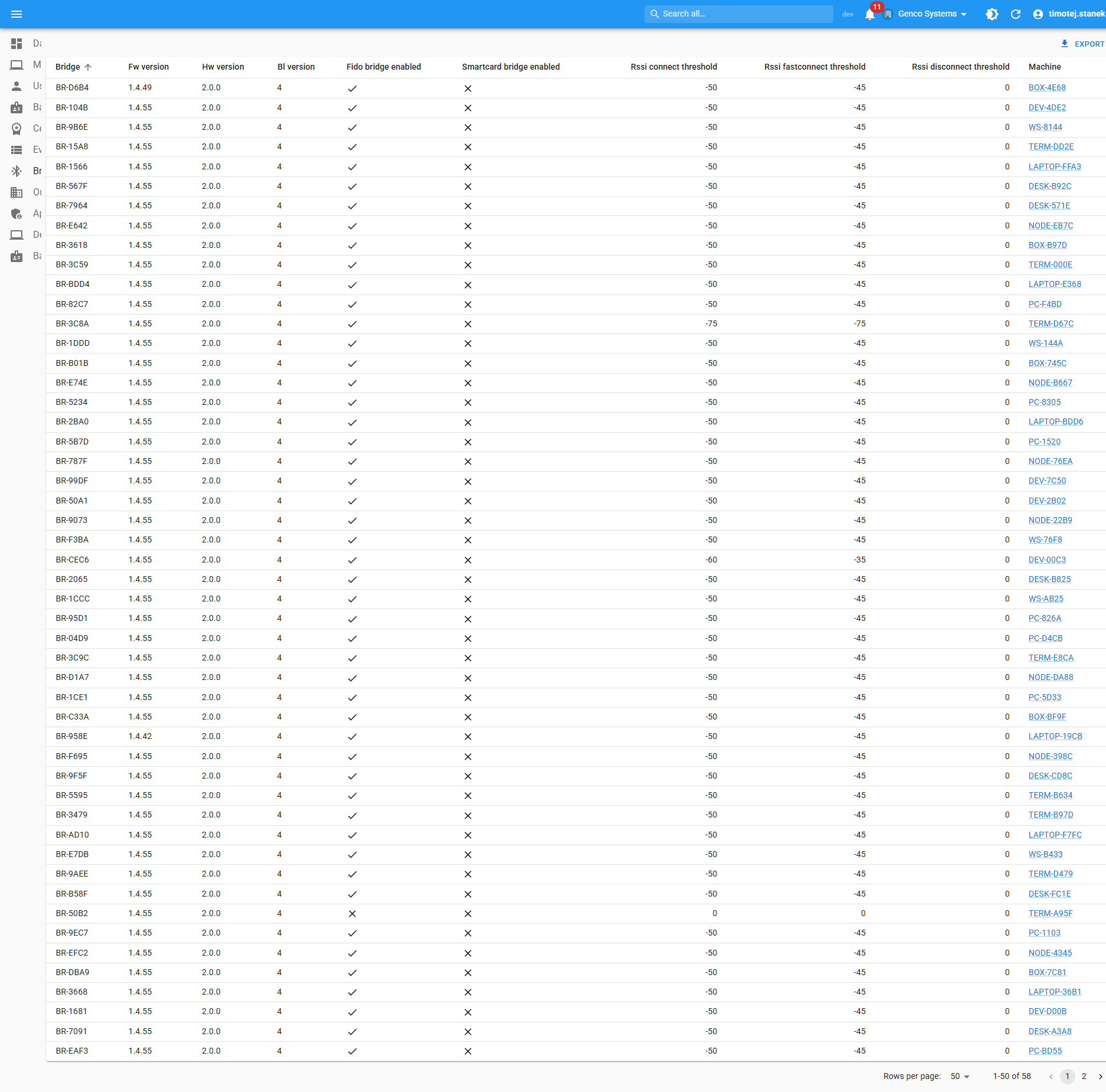Open the Users person icon in the sidebar
The width and height of the screenshot is (1106, 1092).
(x=17, y=86)
